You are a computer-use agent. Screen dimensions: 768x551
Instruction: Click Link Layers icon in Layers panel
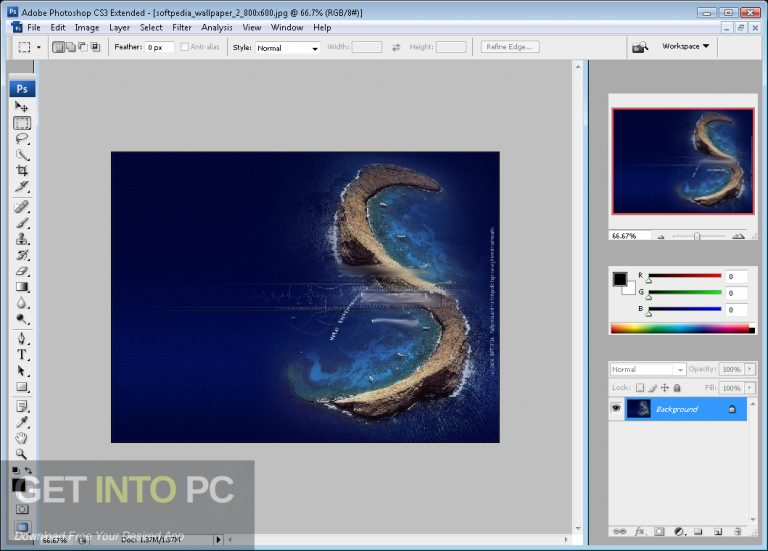pos(620,531)
